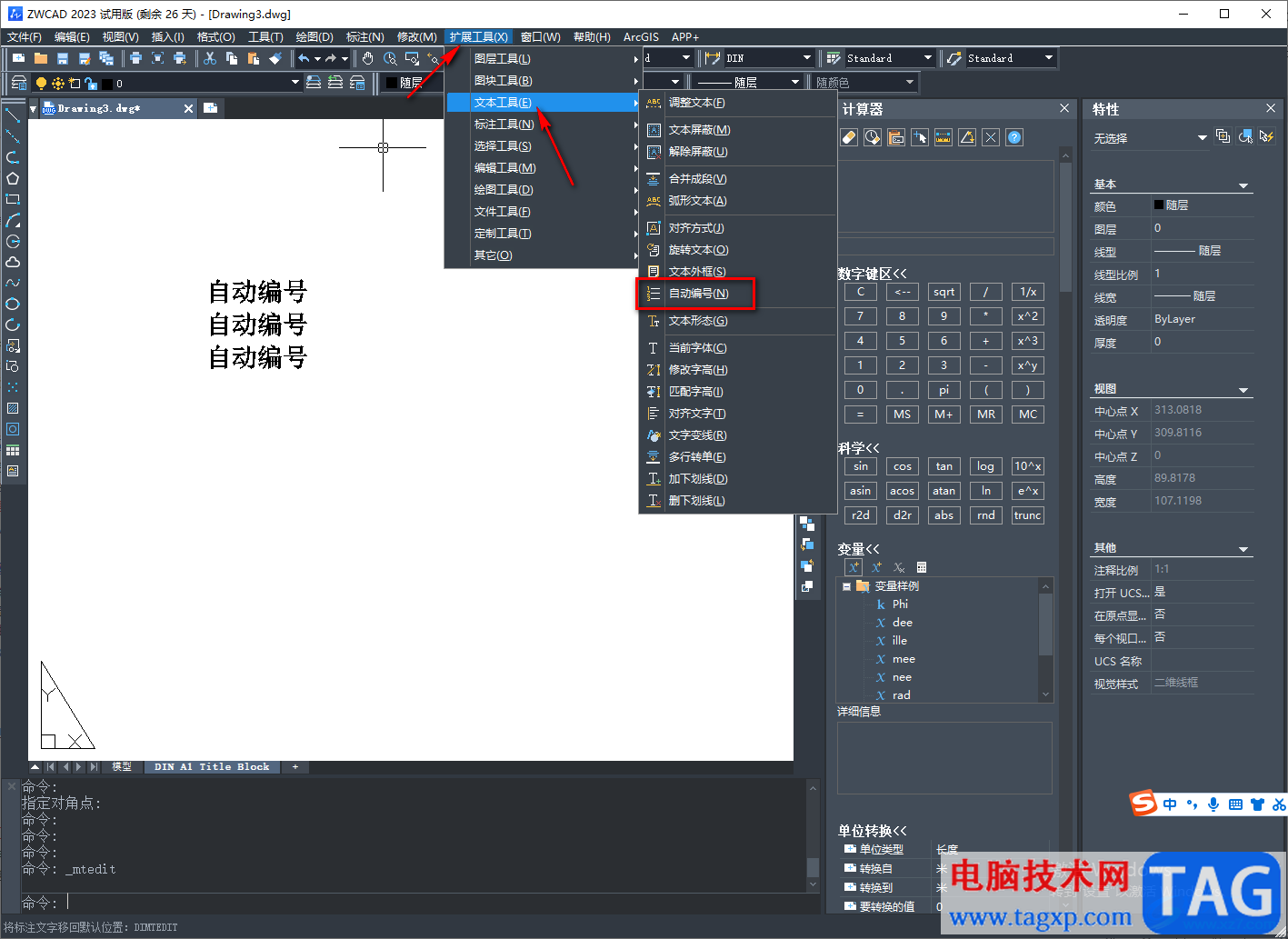Add a new layout with plus tab
This screenshot has width=1288, height=939.
(295, 767)
